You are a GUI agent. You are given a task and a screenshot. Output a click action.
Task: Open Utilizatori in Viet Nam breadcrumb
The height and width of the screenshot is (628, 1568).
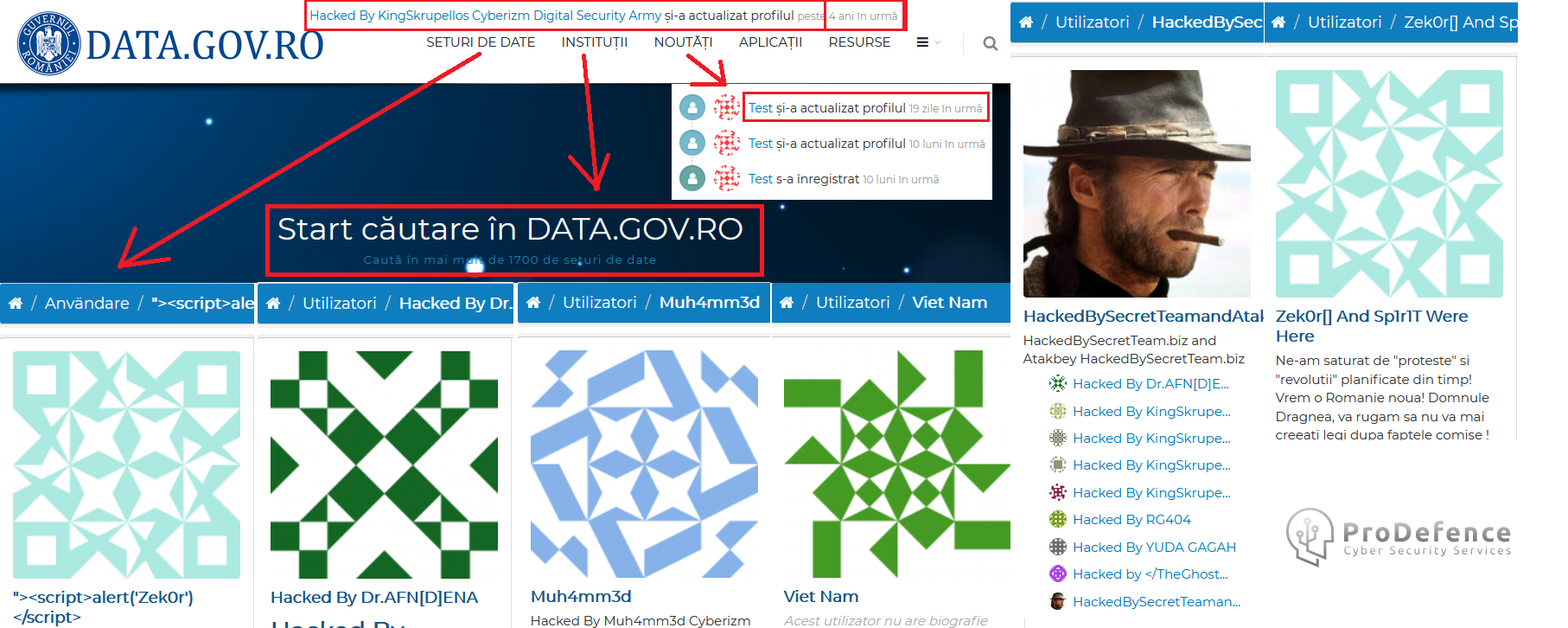click(853, 303)
